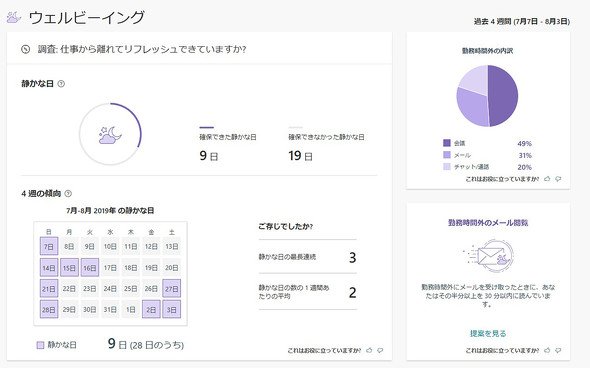Click the clock icon beside the survey question
The height and width of the screenshot is (368, 590).
(x=26, y=49)
